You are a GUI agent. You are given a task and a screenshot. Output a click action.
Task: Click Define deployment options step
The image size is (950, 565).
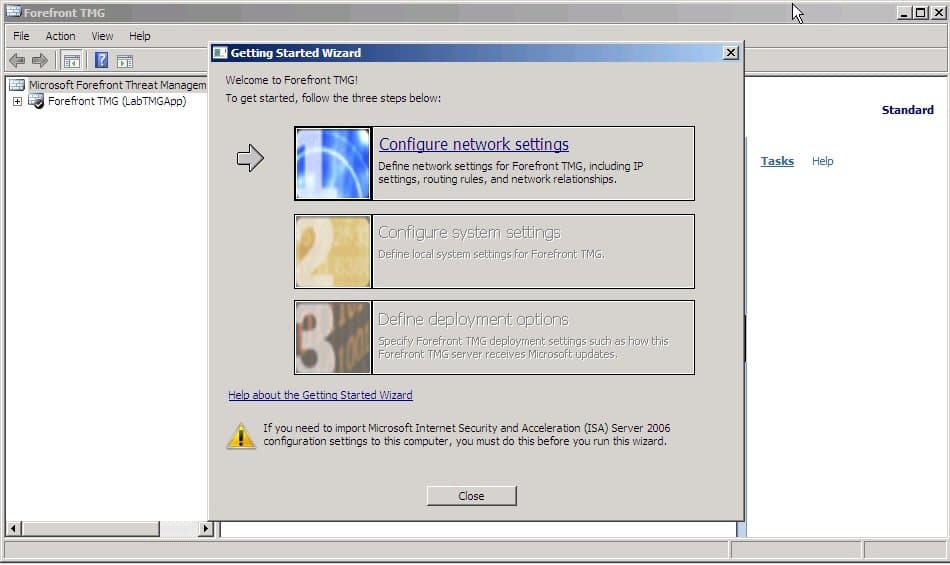[x=473, y=319]
